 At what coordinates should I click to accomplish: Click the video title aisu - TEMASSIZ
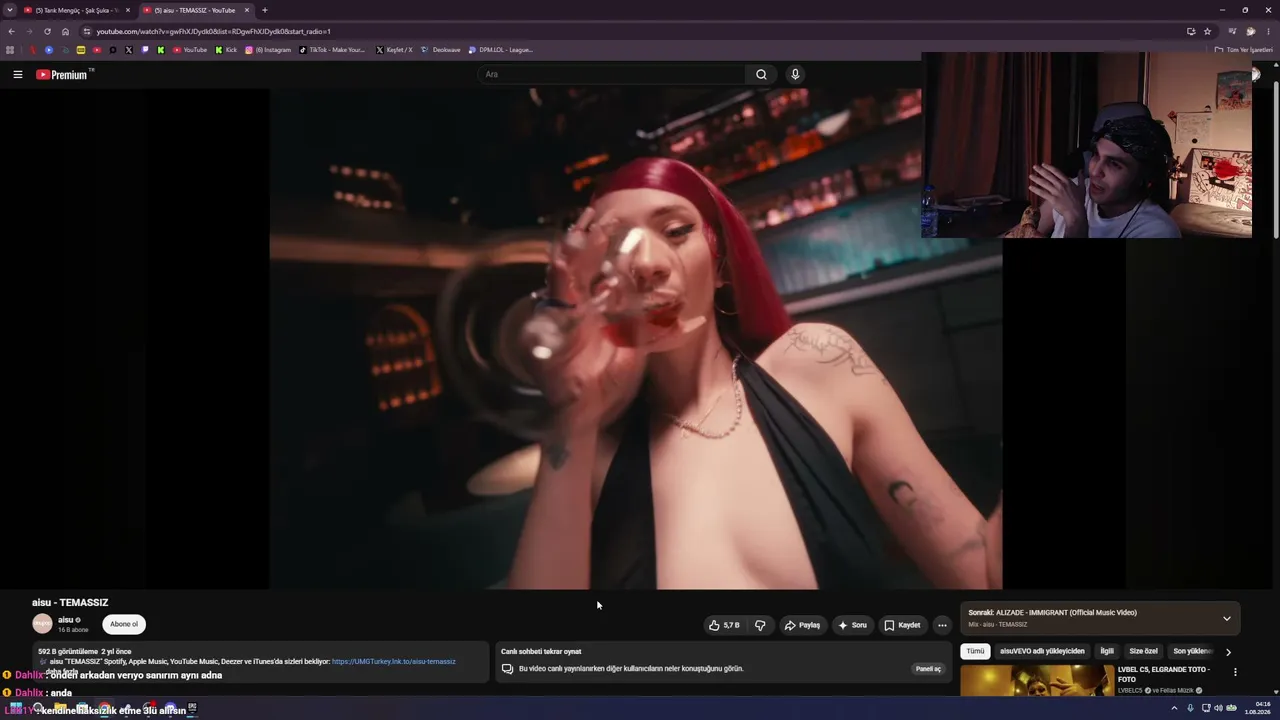pyautogui.click(x=70, y=602)
